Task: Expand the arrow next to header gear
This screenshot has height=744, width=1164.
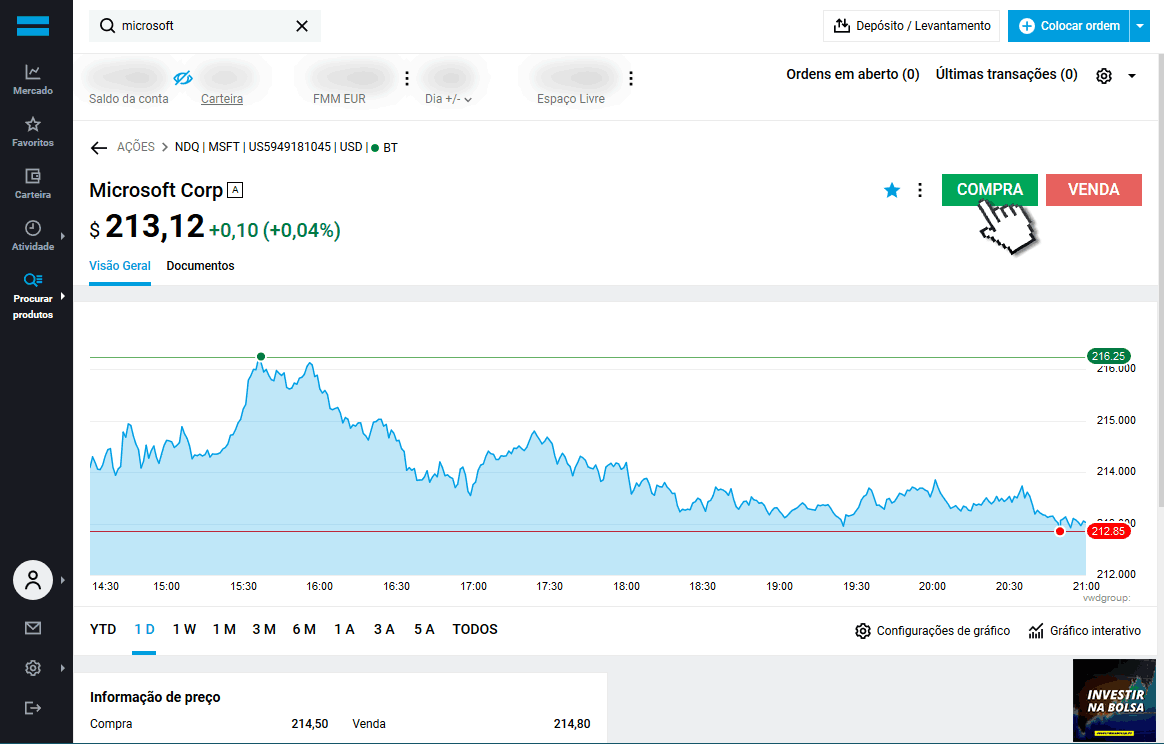Action: [x=1132, y=76]
